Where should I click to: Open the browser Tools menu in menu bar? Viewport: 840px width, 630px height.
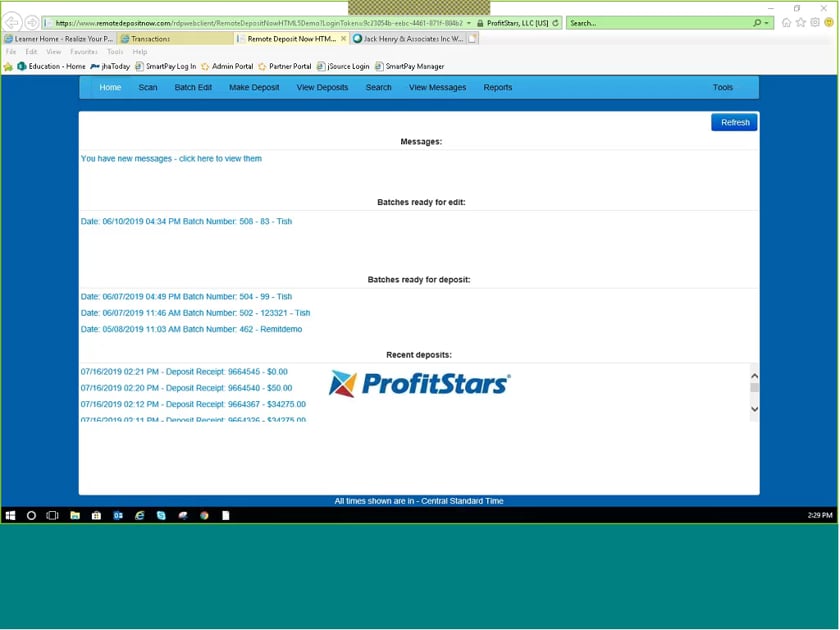point(115,52)
